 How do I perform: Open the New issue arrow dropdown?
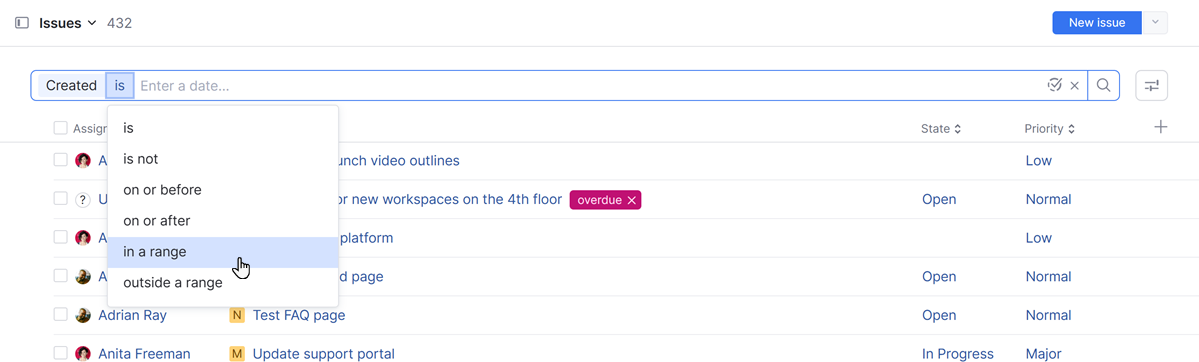point(1155,23)
